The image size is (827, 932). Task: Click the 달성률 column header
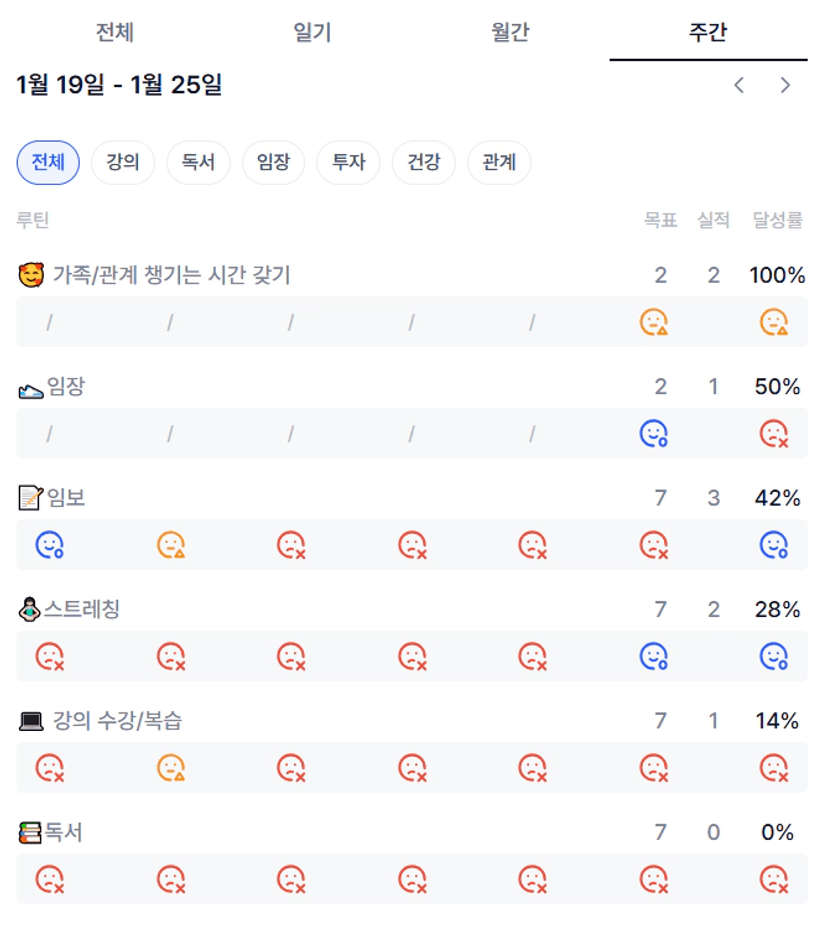click(x=777, y=221)
